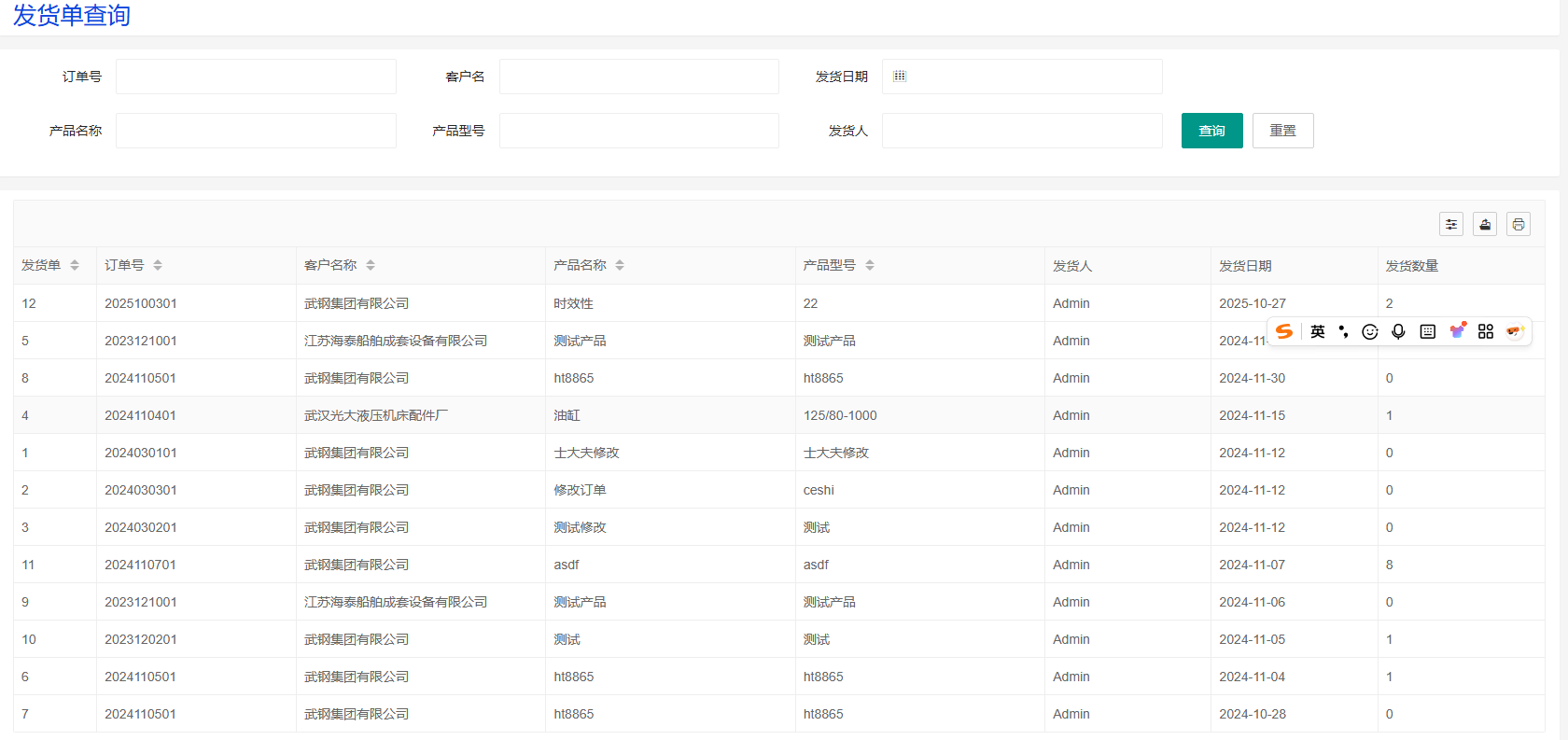This screenshot has width=1568, height=740.
Task: Click product name 油缸
Action: point(567,415)
